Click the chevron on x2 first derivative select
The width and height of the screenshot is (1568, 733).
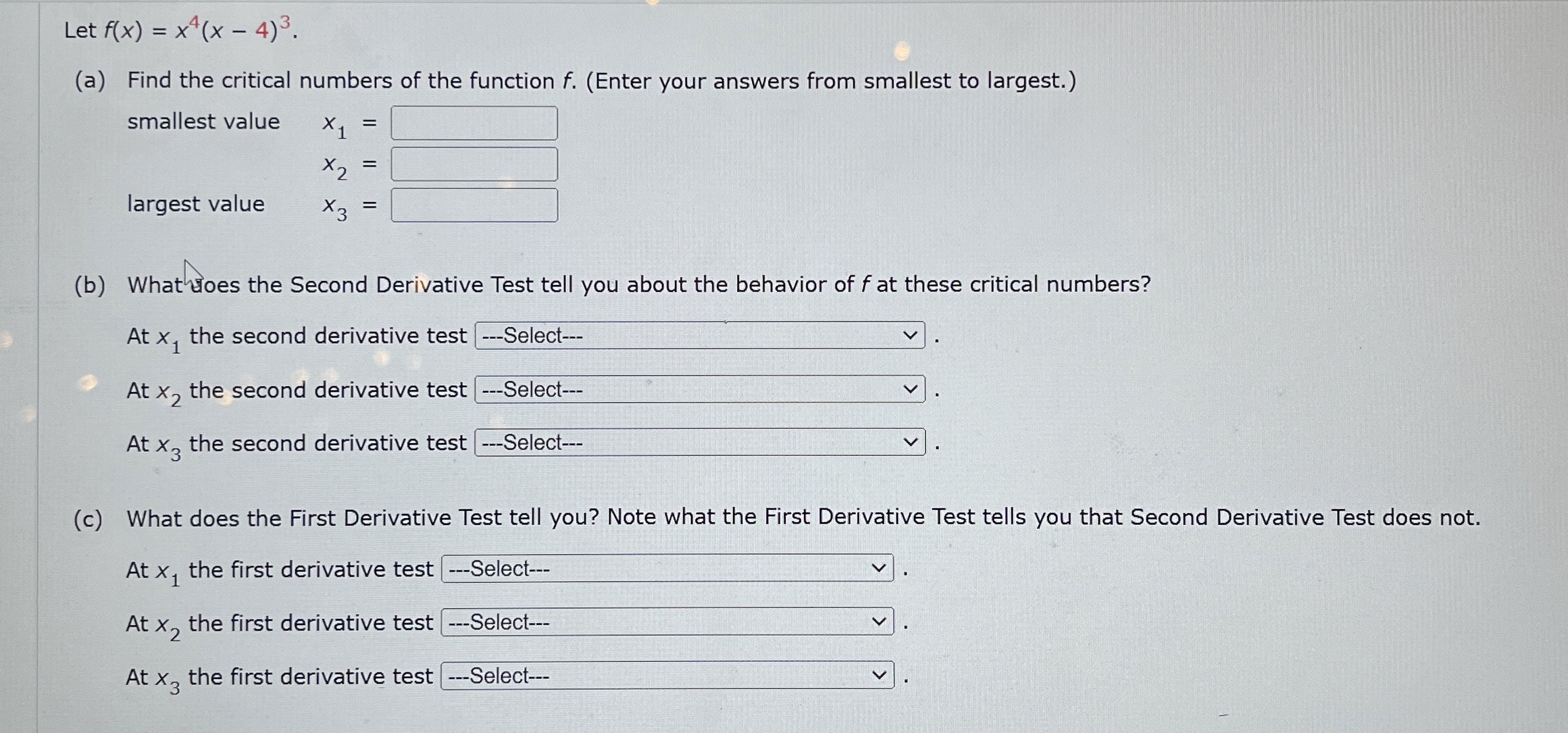tap(878, 621)
